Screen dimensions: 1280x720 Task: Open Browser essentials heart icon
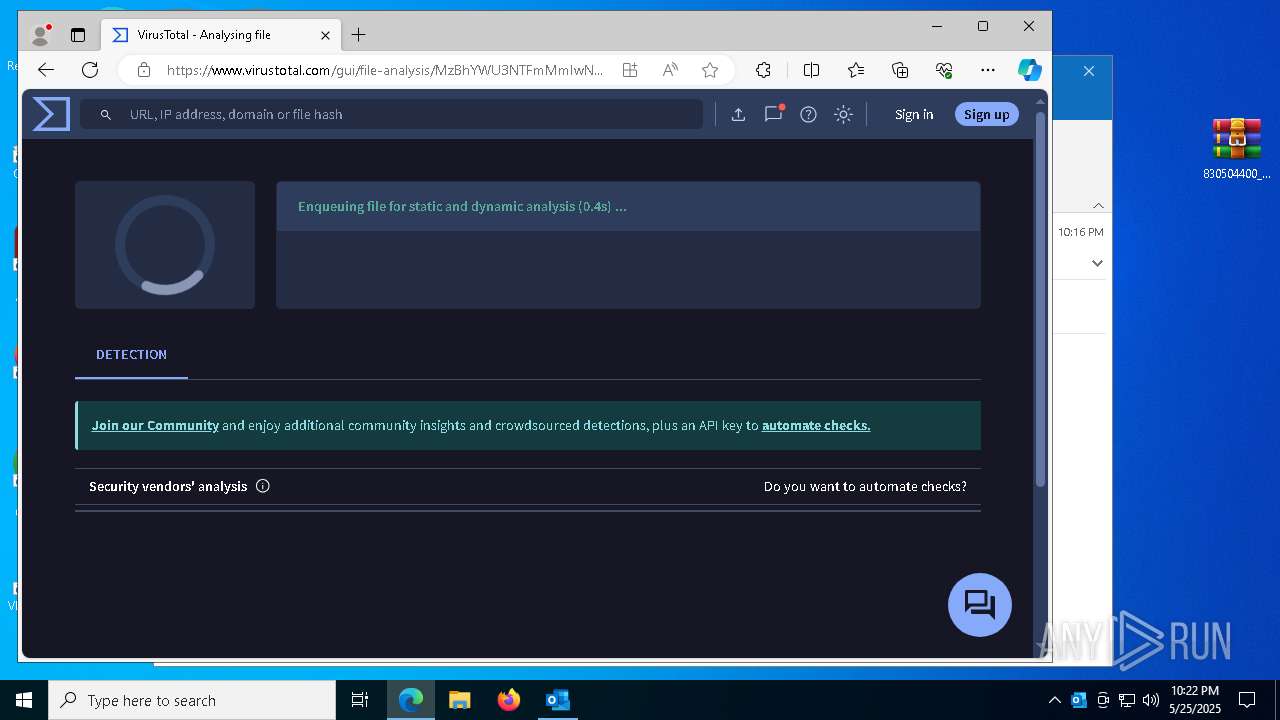[944, 70]
